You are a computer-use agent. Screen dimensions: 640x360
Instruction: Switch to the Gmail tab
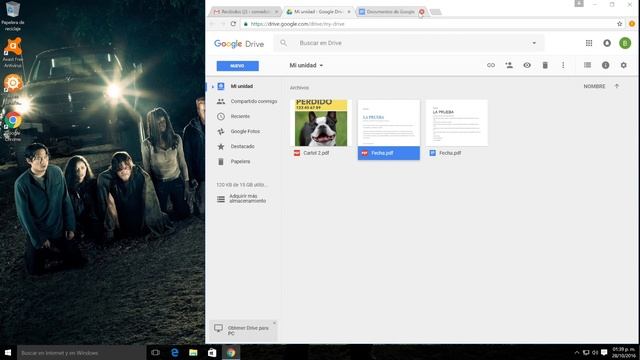click(x=245, y=12)
